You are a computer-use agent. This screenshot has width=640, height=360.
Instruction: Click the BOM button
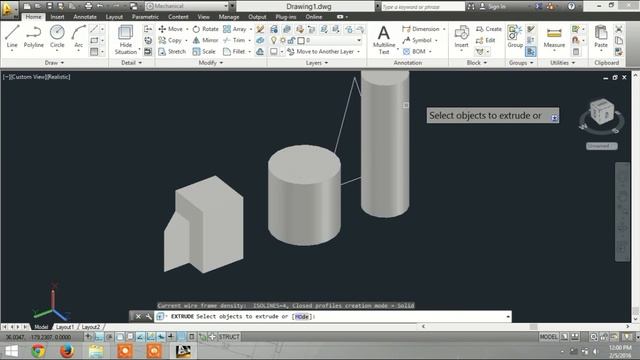416,51
